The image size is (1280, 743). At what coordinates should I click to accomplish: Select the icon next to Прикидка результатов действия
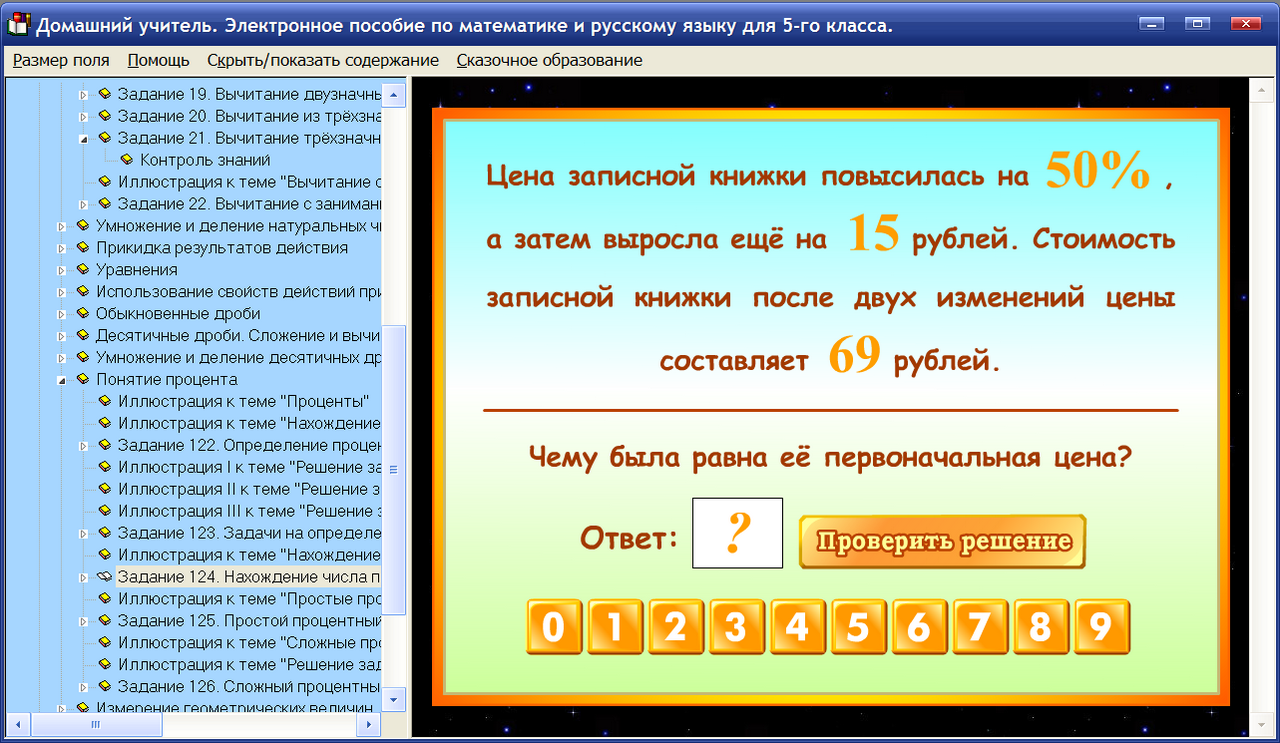point(82,247)
